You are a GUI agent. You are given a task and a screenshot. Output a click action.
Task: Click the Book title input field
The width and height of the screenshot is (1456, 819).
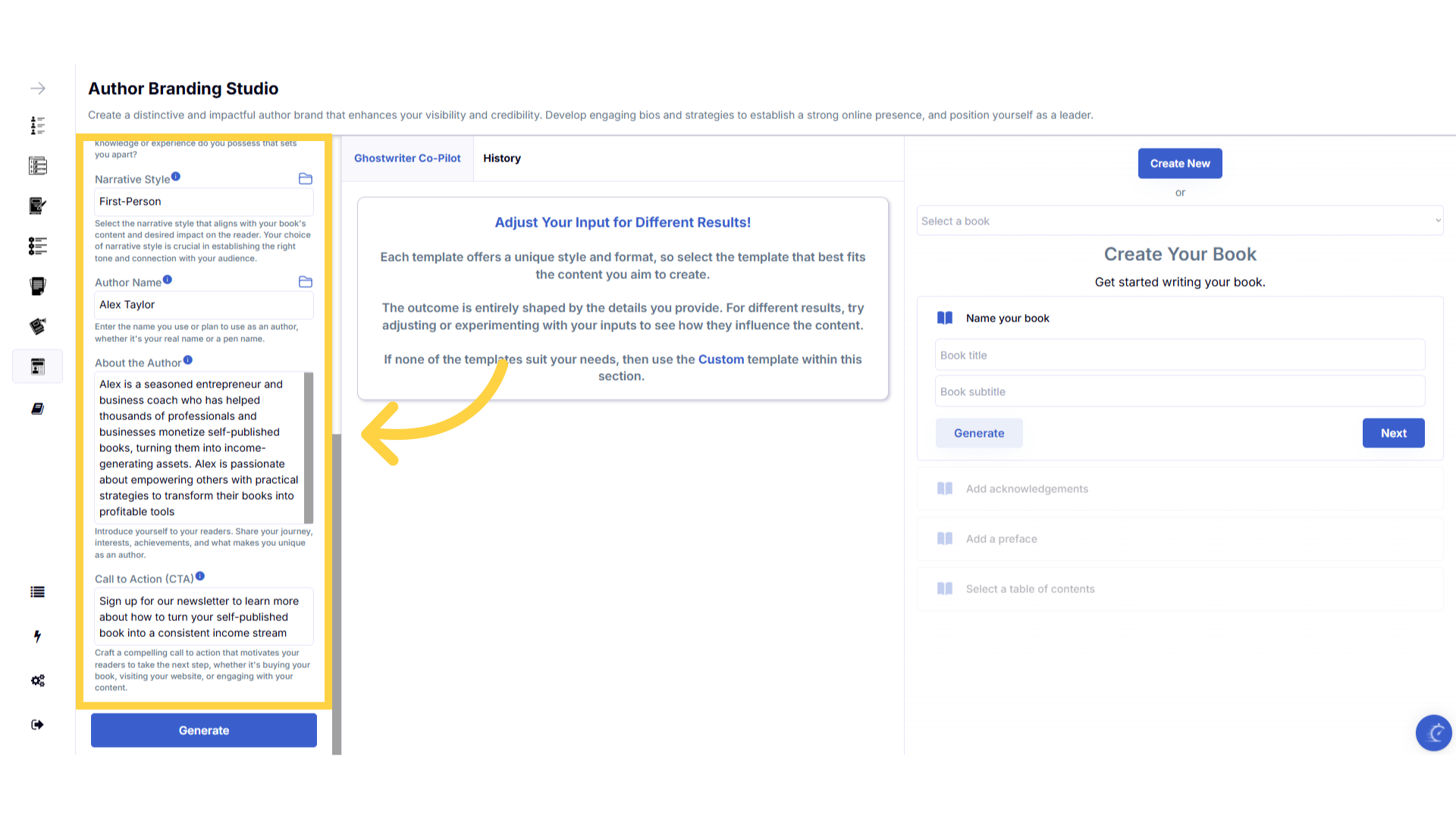coord(1179,356)
